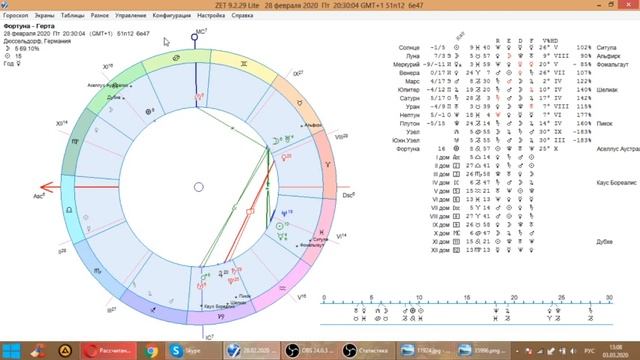Select the Венера row in the planets table
Image resolution: width=640 pixels, height=360 pixels.
(495, 73)
